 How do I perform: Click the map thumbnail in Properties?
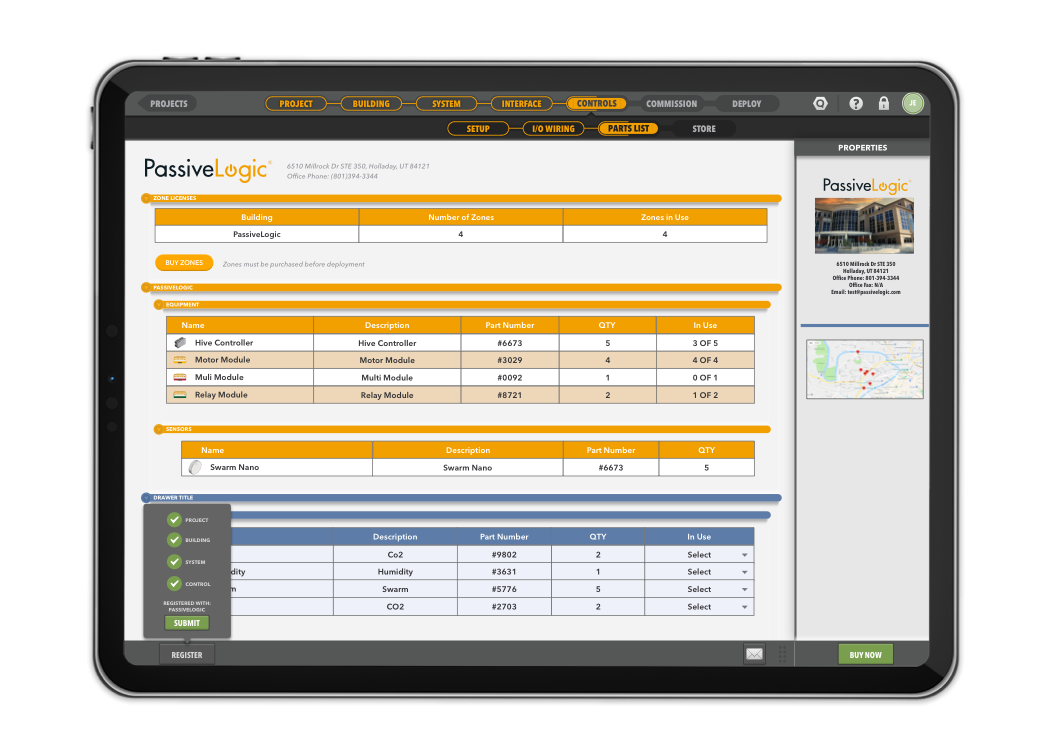coord(864,369)
